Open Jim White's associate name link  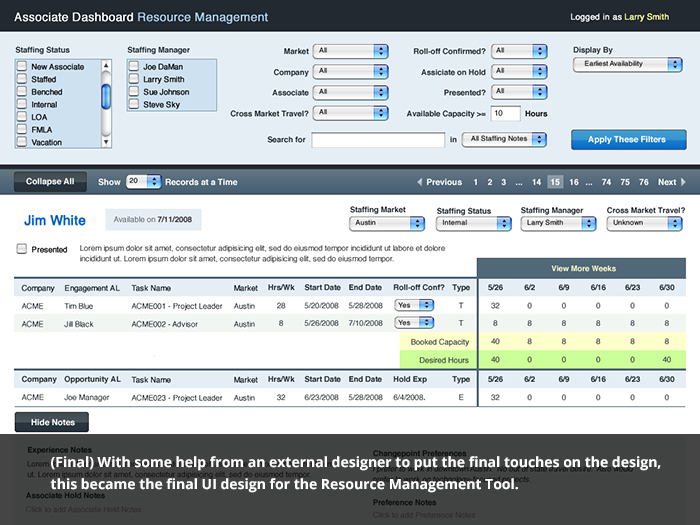(54, 221)
